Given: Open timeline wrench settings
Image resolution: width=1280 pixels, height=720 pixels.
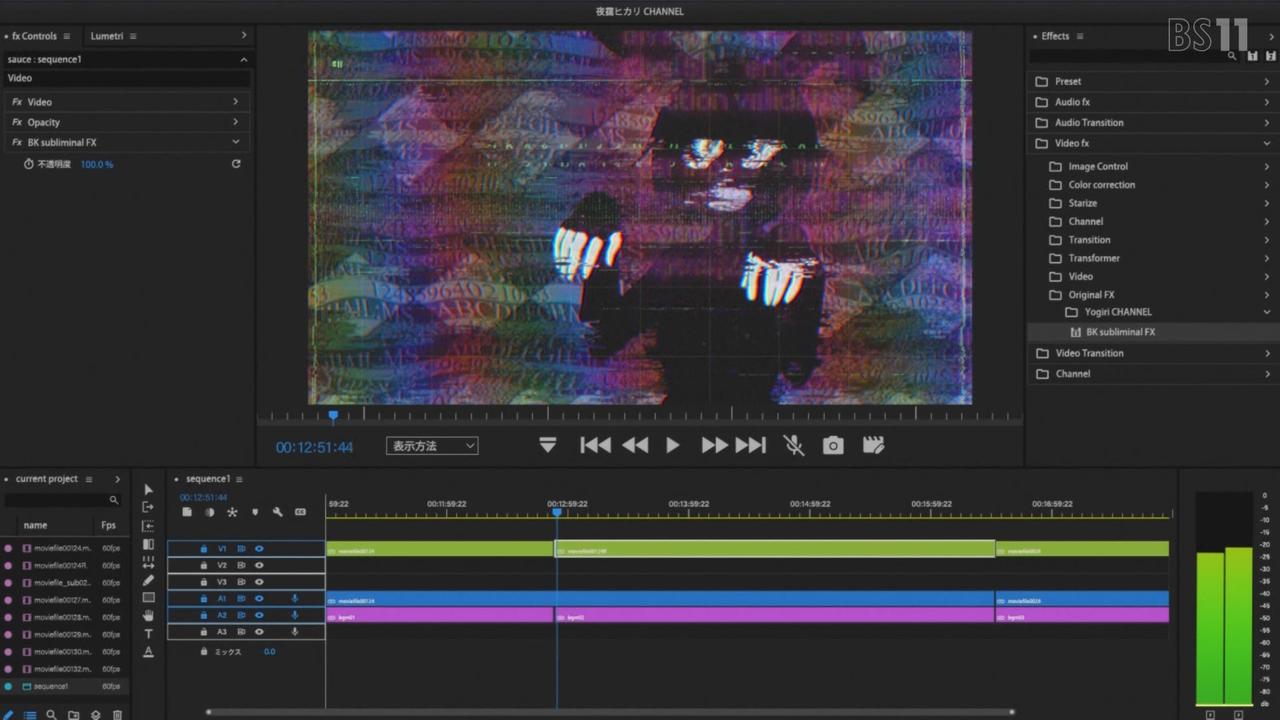Looking at the screenshot, I should pyautogui.click(x=278, y=512).
